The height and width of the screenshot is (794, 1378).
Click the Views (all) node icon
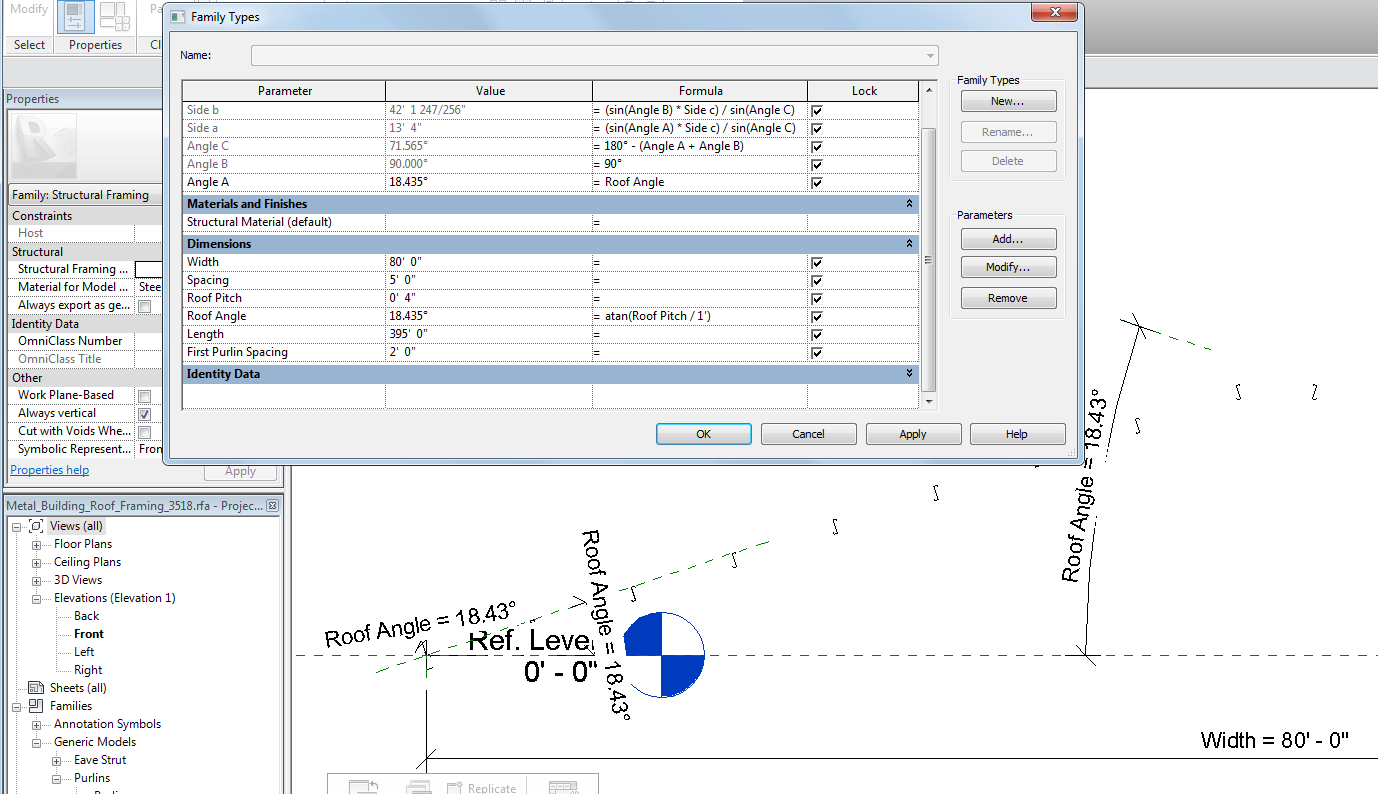37,526
